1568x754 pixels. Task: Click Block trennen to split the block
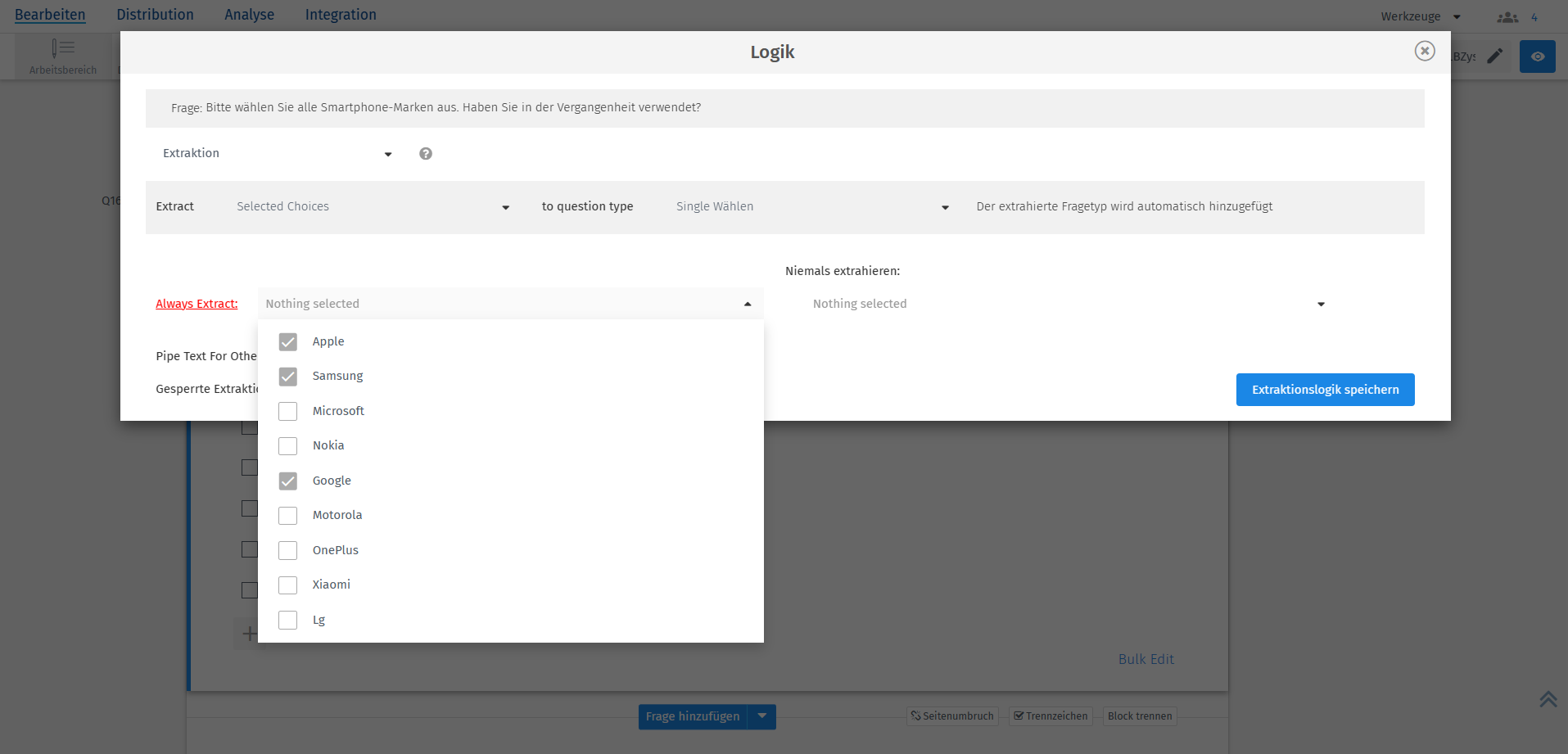(1140, 716)
